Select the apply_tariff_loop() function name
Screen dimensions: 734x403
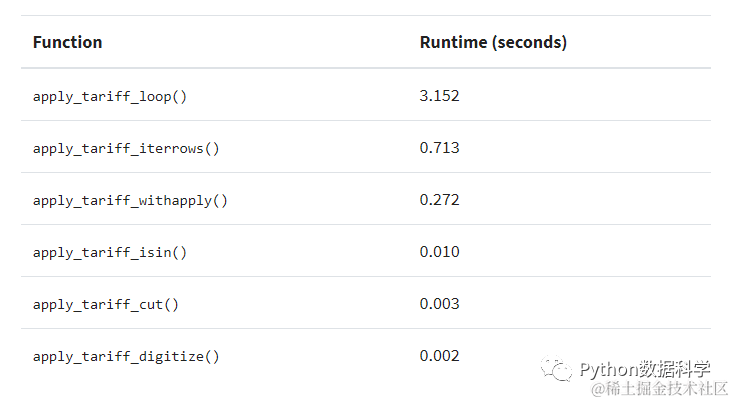coord(110,97)
